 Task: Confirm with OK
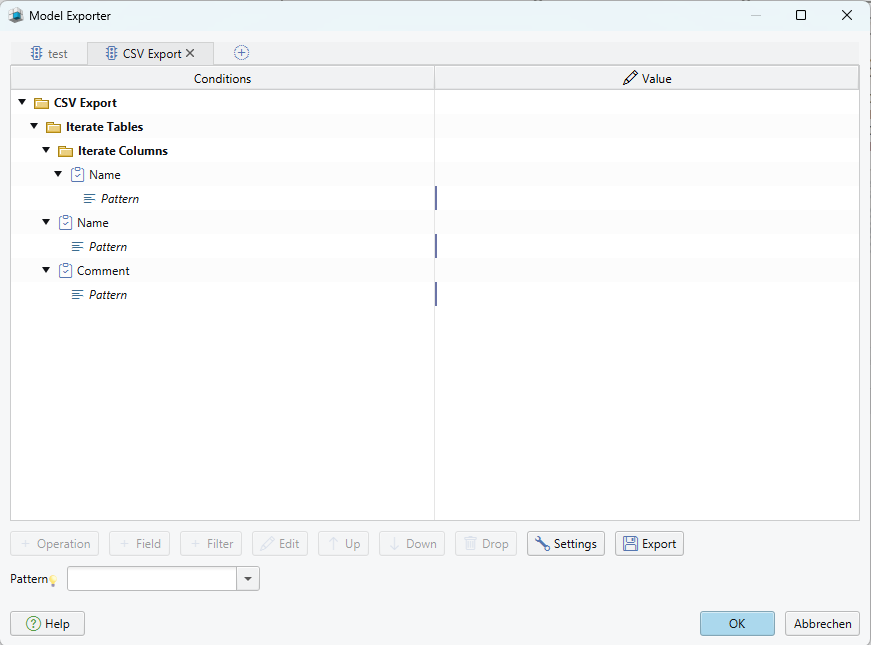point(737,623)
